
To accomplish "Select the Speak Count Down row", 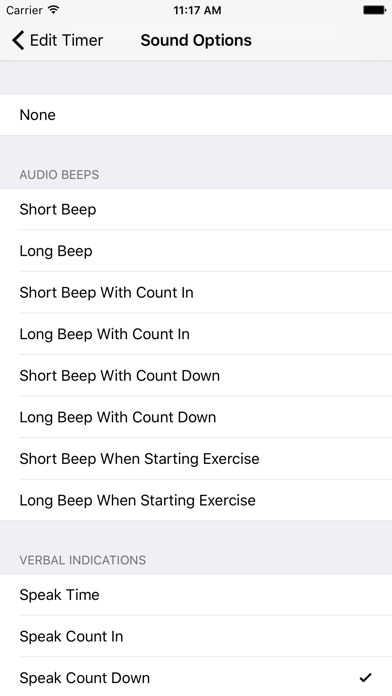I will click(x=196, y=678).
